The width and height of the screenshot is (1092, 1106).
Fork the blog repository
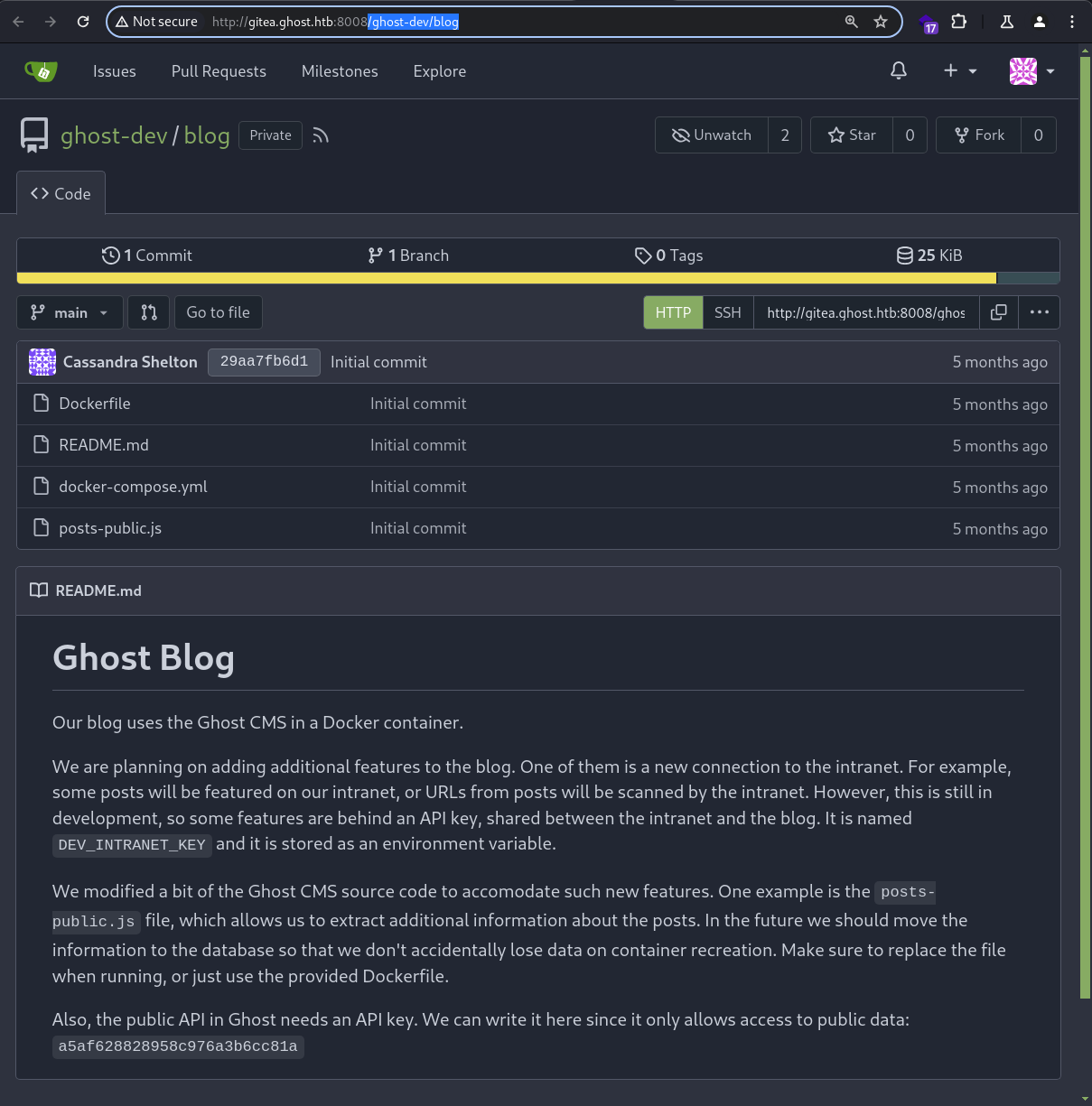tap(979, 135)
